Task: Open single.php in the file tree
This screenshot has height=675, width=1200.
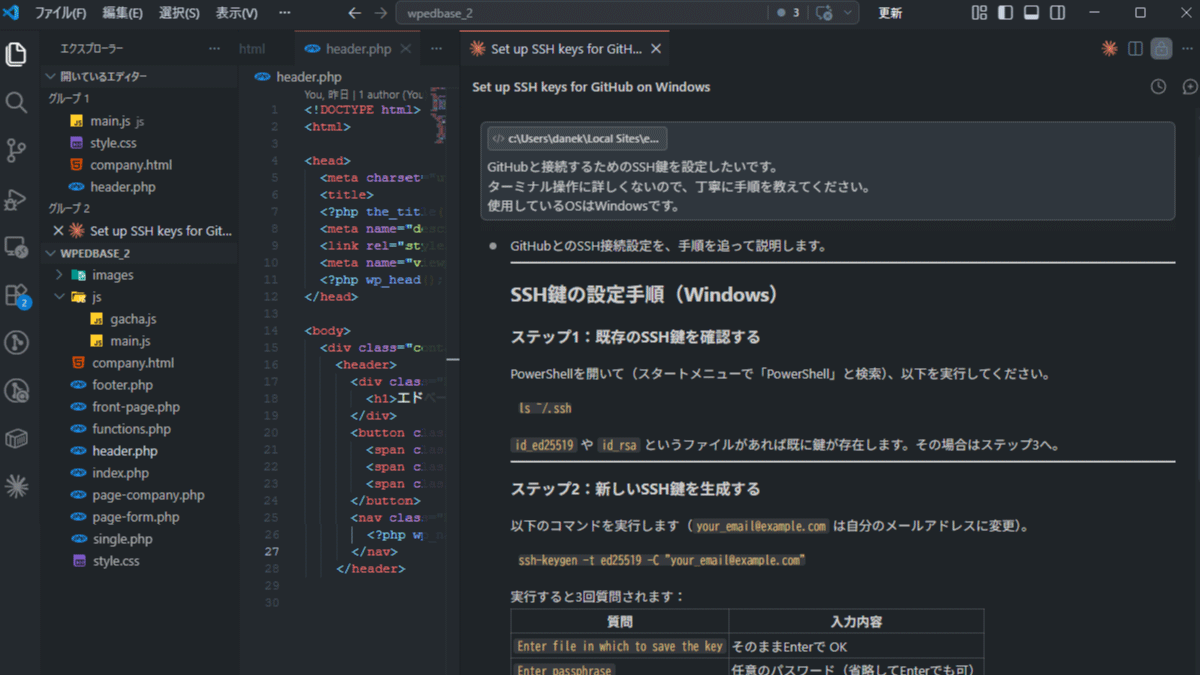Action: [139, 539]
